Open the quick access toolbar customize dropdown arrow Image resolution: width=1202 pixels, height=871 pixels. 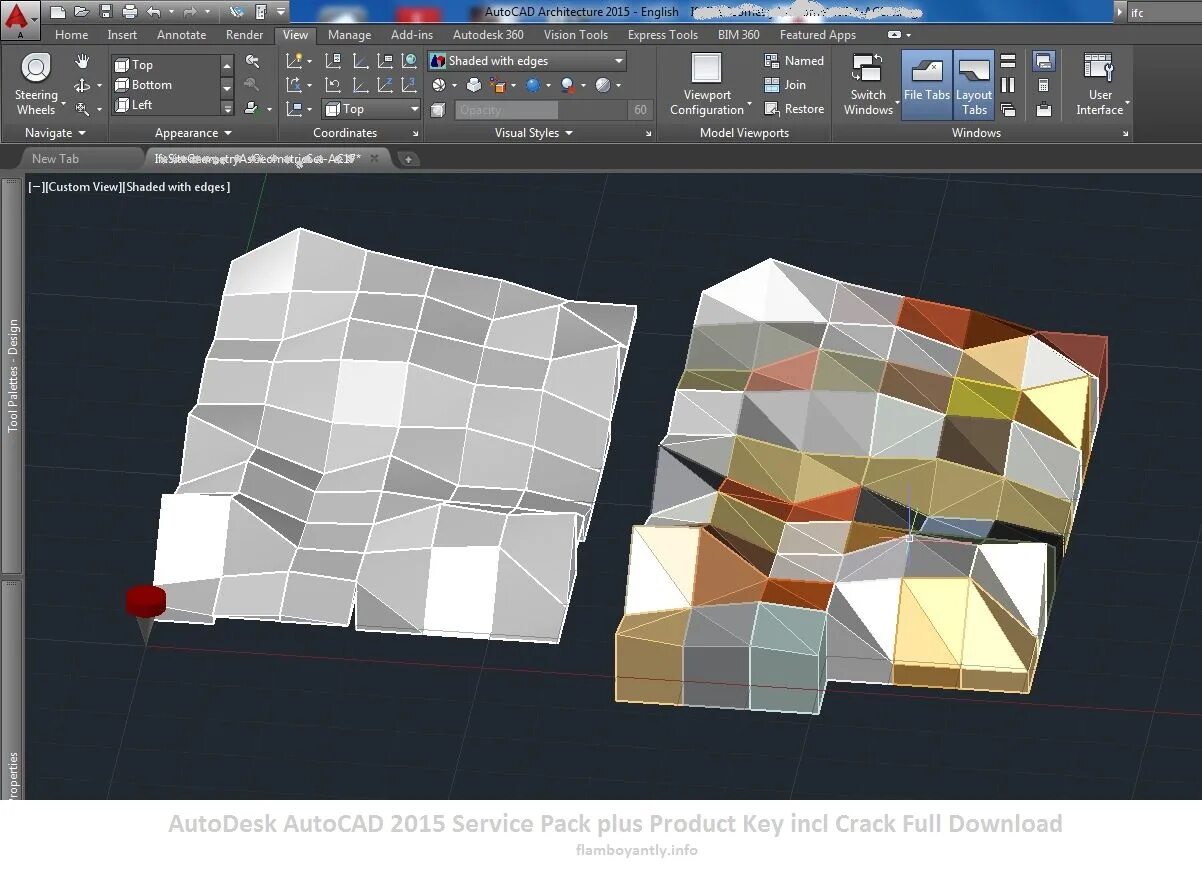click(282, 12)
